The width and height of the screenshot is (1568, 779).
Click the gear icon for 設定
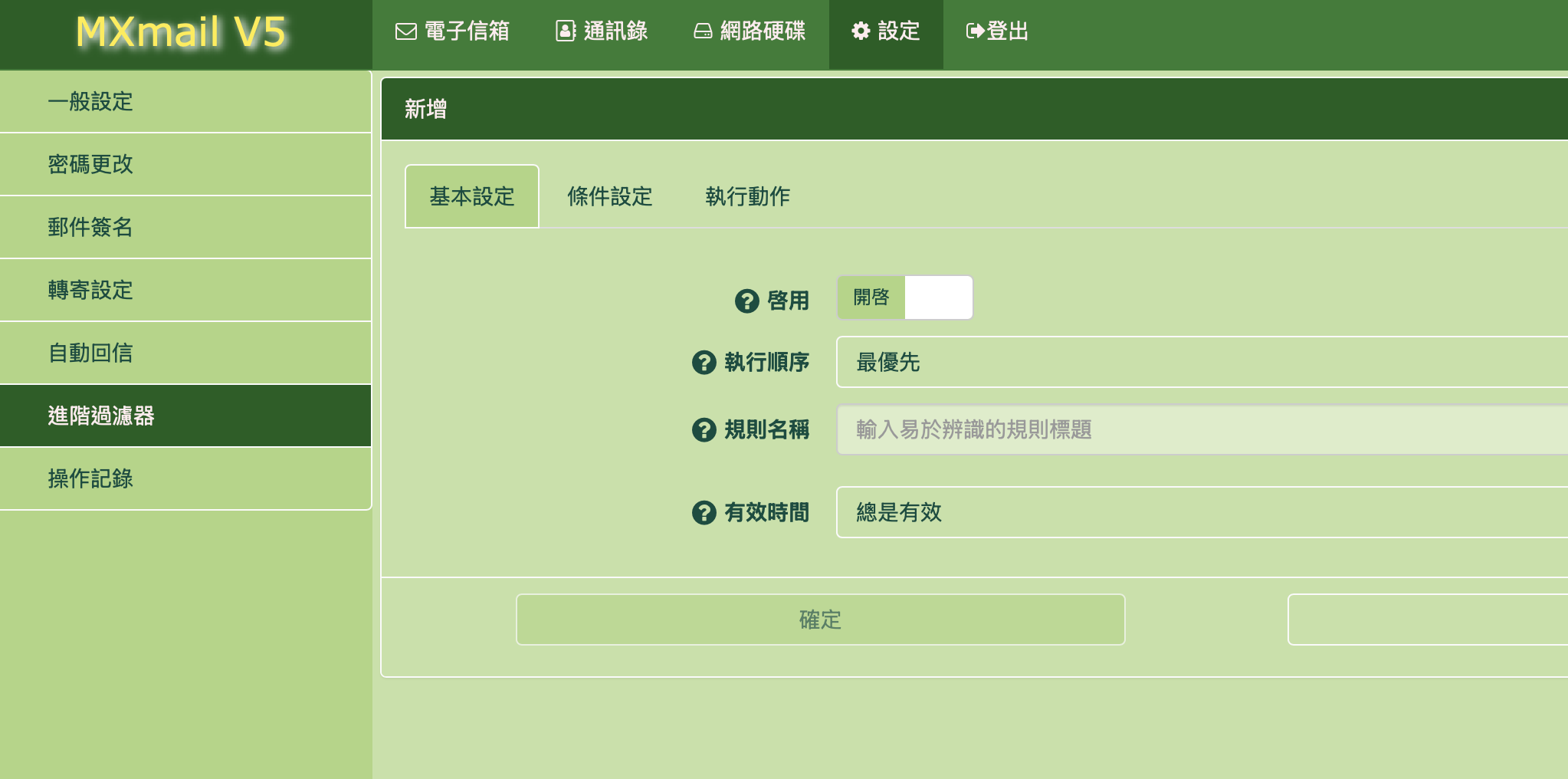coord(861,31)
